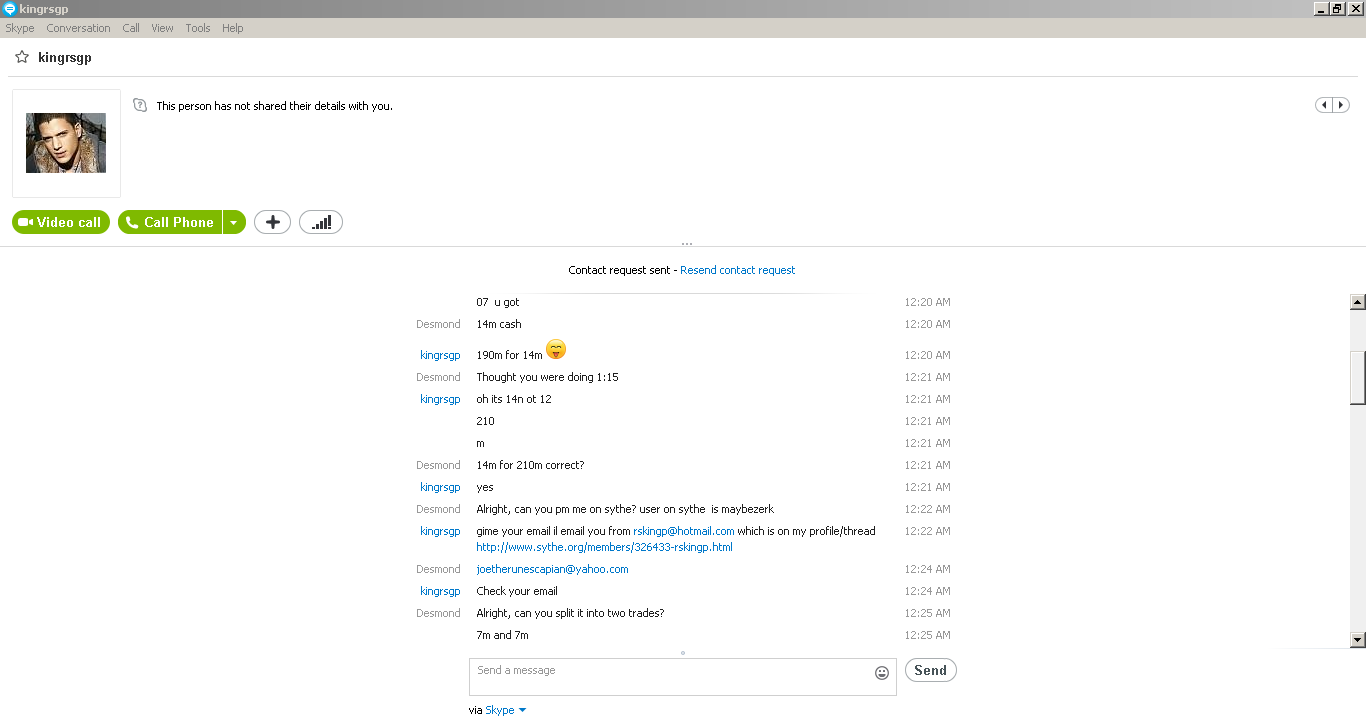Click the contact details info icon
1366x724 pixels.
[140, 105]
